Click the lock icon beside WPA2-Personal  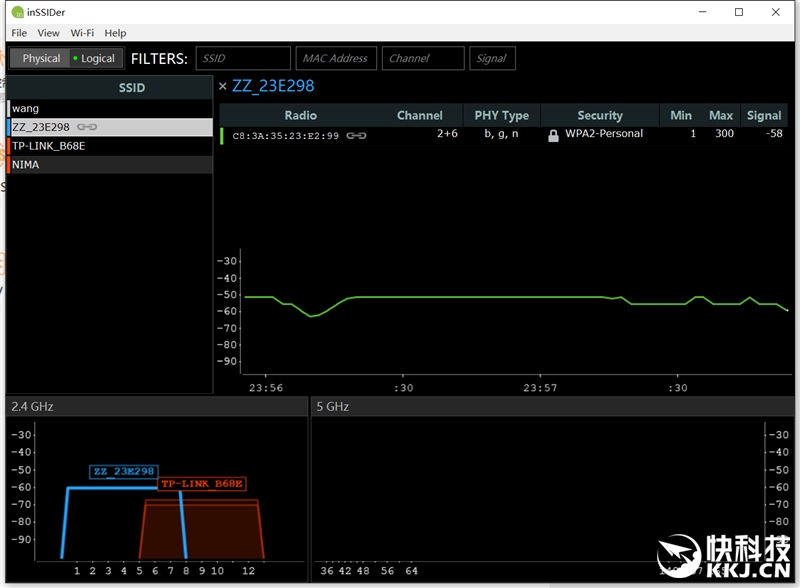553,135
